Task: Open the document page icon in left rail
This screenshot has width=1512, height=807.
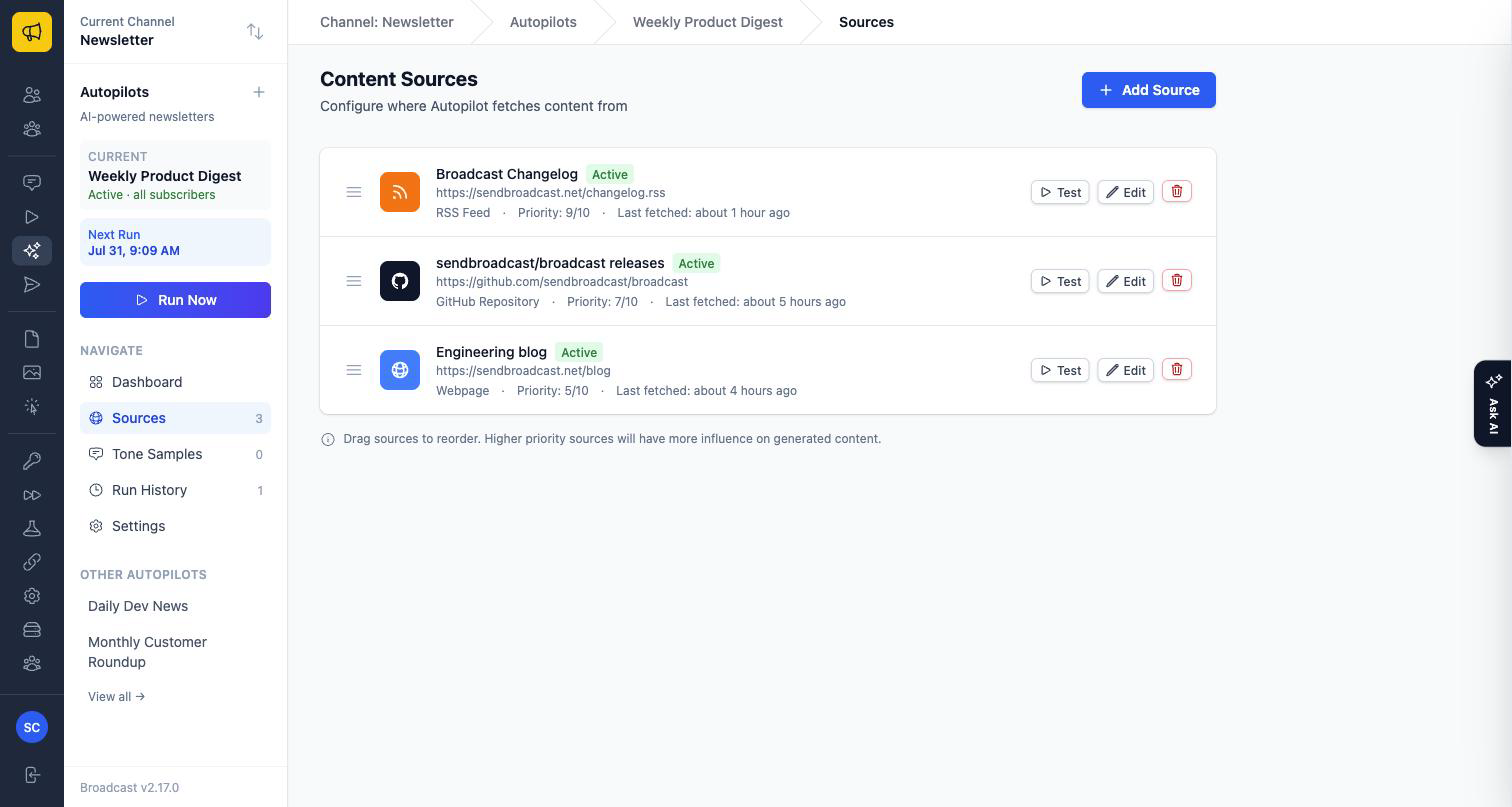Action: tap(32, 339)
